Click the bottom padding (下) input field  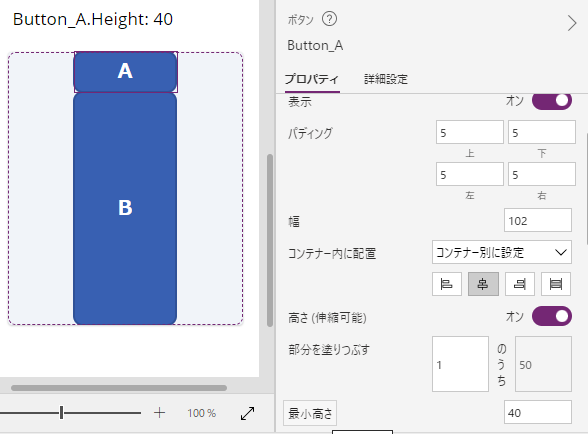click(542, 132)
